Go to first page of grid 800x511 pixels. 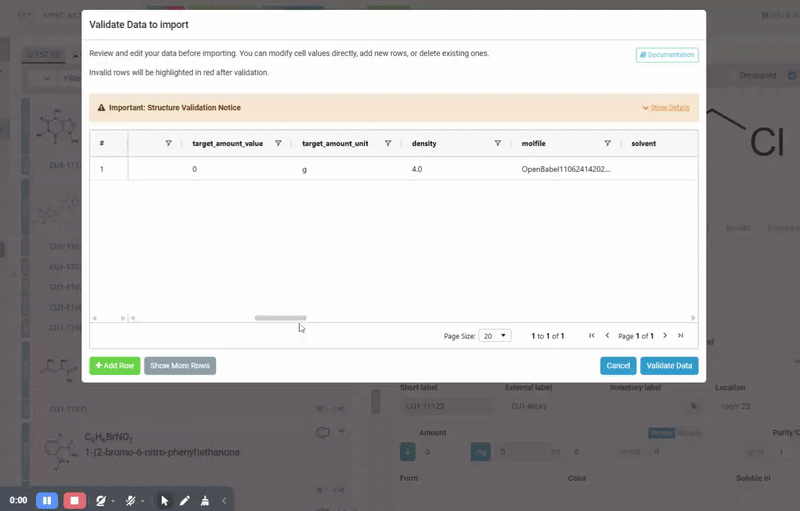tap(592, 336)
